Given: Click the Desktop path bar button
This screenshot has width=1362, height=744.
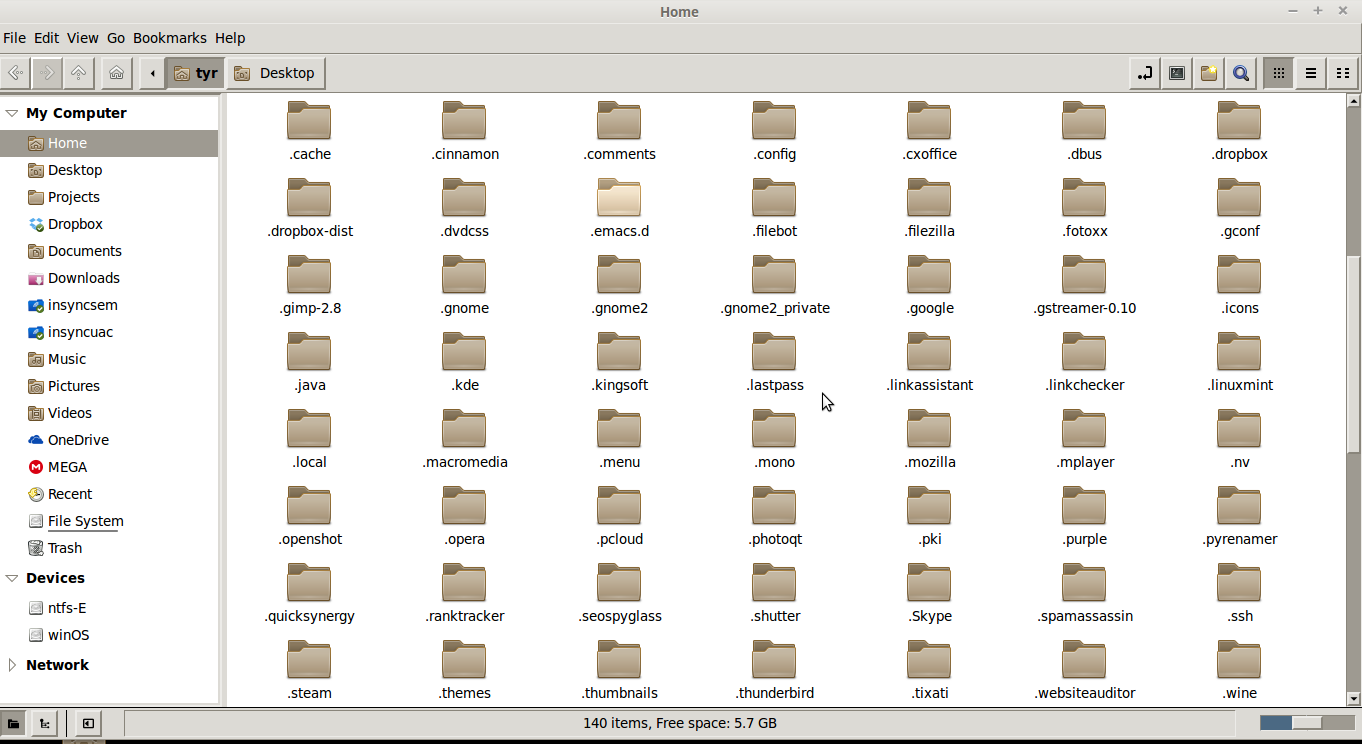Looking at the screenshot, I should coord(275,73).
